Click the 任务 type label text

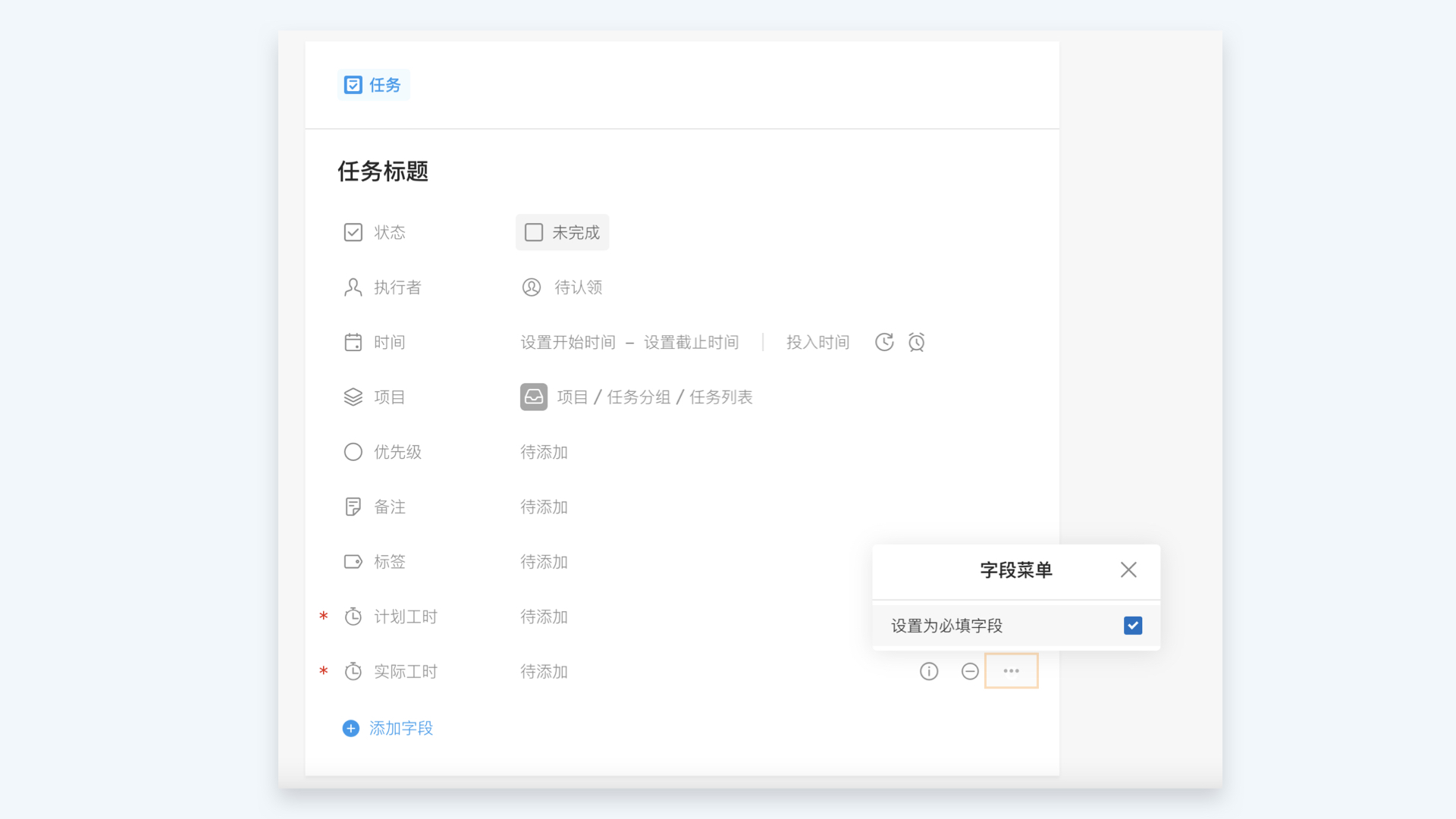point(385,85)
